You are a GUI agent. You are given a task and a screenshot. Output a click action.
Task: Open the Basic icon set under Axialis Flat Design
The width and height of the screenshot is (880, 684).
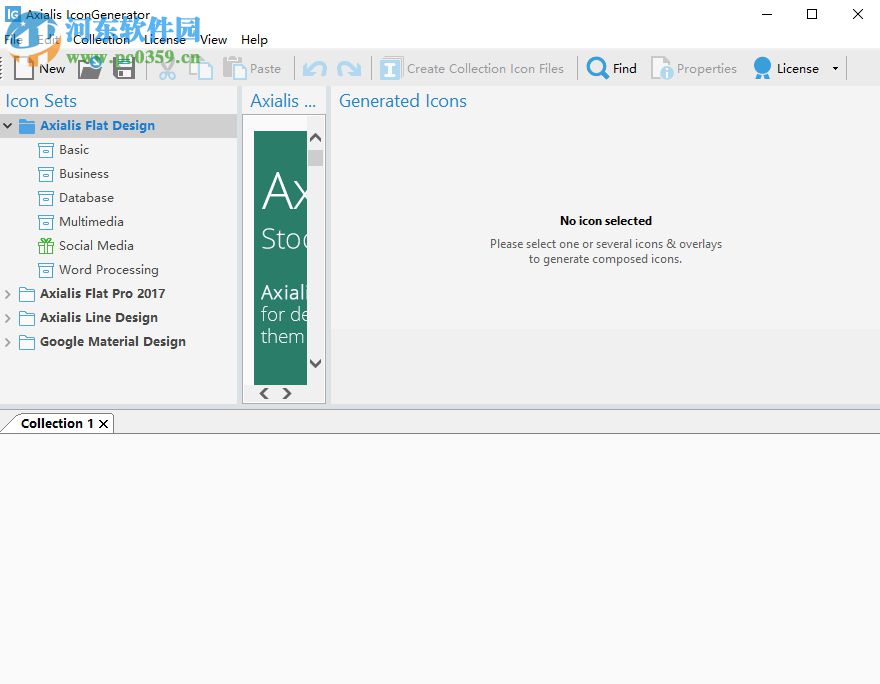(x=74, y=149)
